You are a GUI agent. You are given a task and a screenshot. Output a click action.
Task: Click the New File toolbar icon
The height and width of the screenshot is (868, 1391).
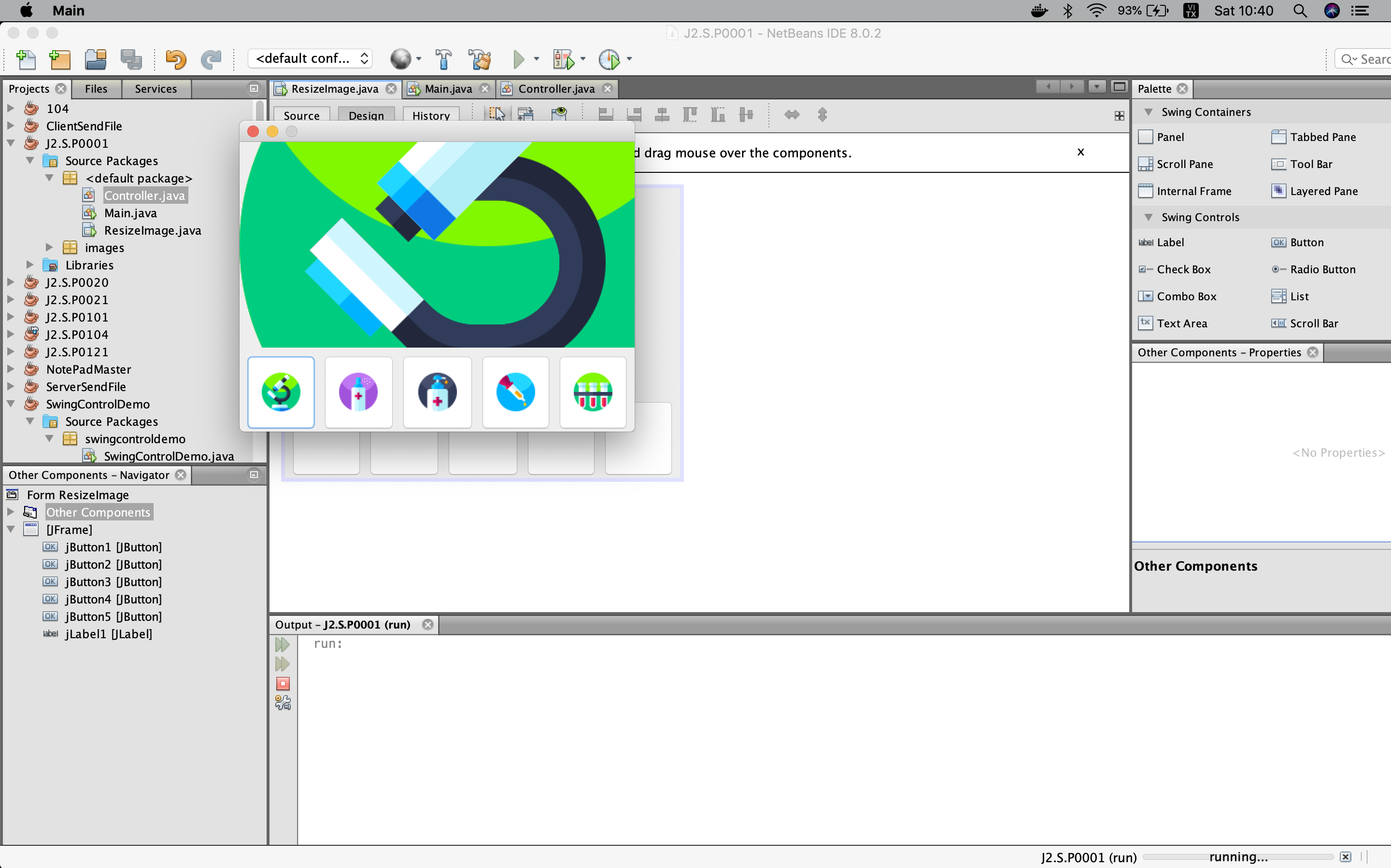pos(26,59)
